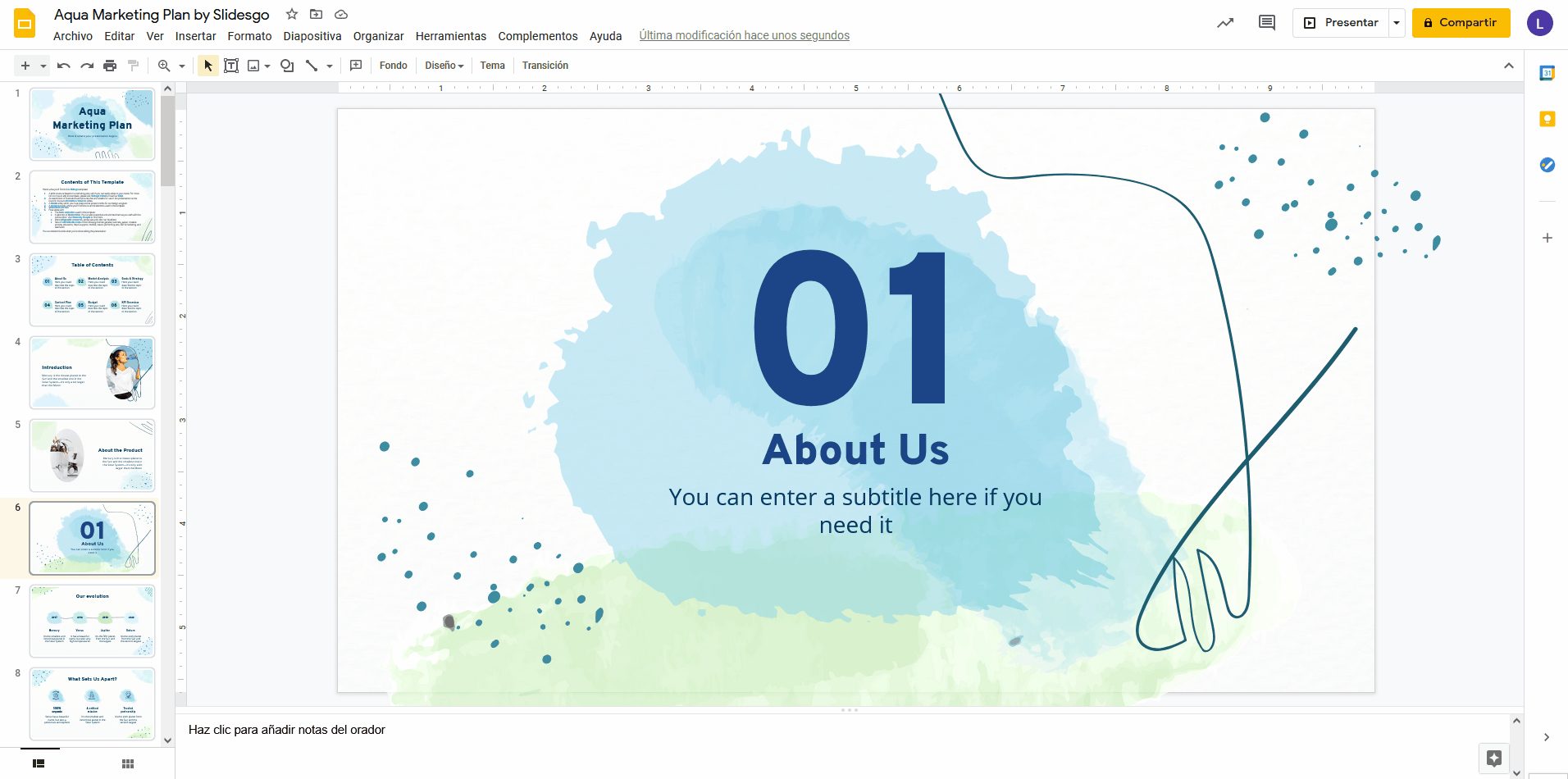Open the Complementos menu
1568x779 pixels.
(x=538, y=36)
